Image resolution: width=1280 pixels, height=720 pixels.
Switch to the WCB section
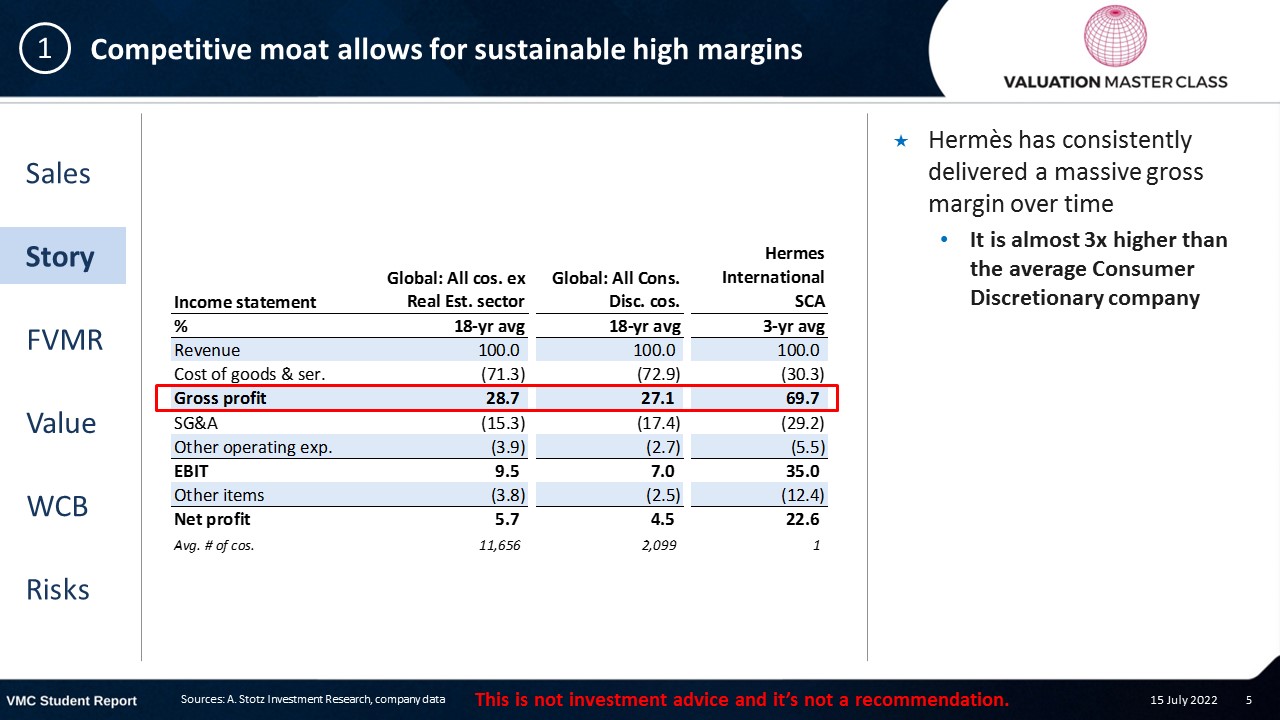(57, 505)
